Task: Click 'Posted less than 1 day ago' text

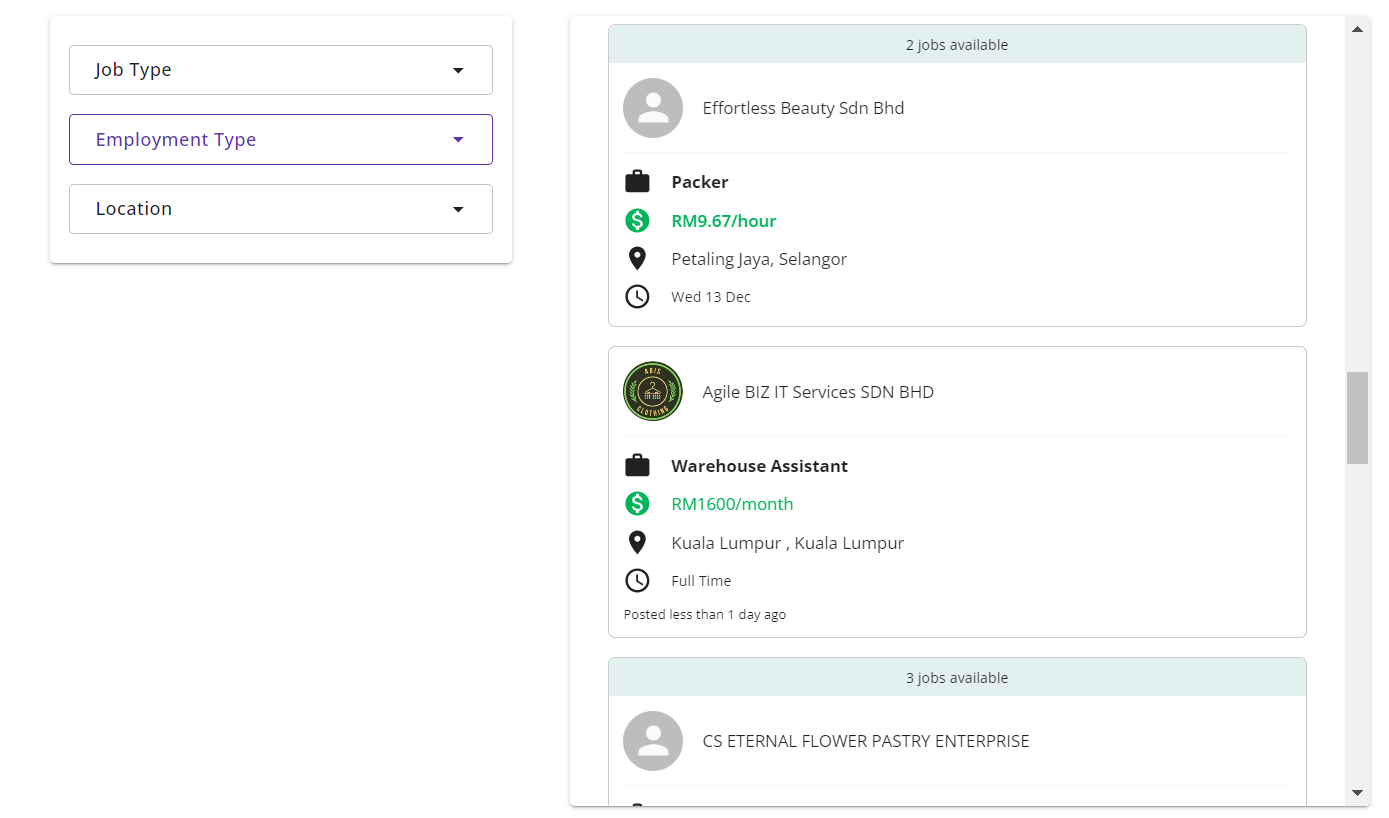Action: [x=705, y=614]
